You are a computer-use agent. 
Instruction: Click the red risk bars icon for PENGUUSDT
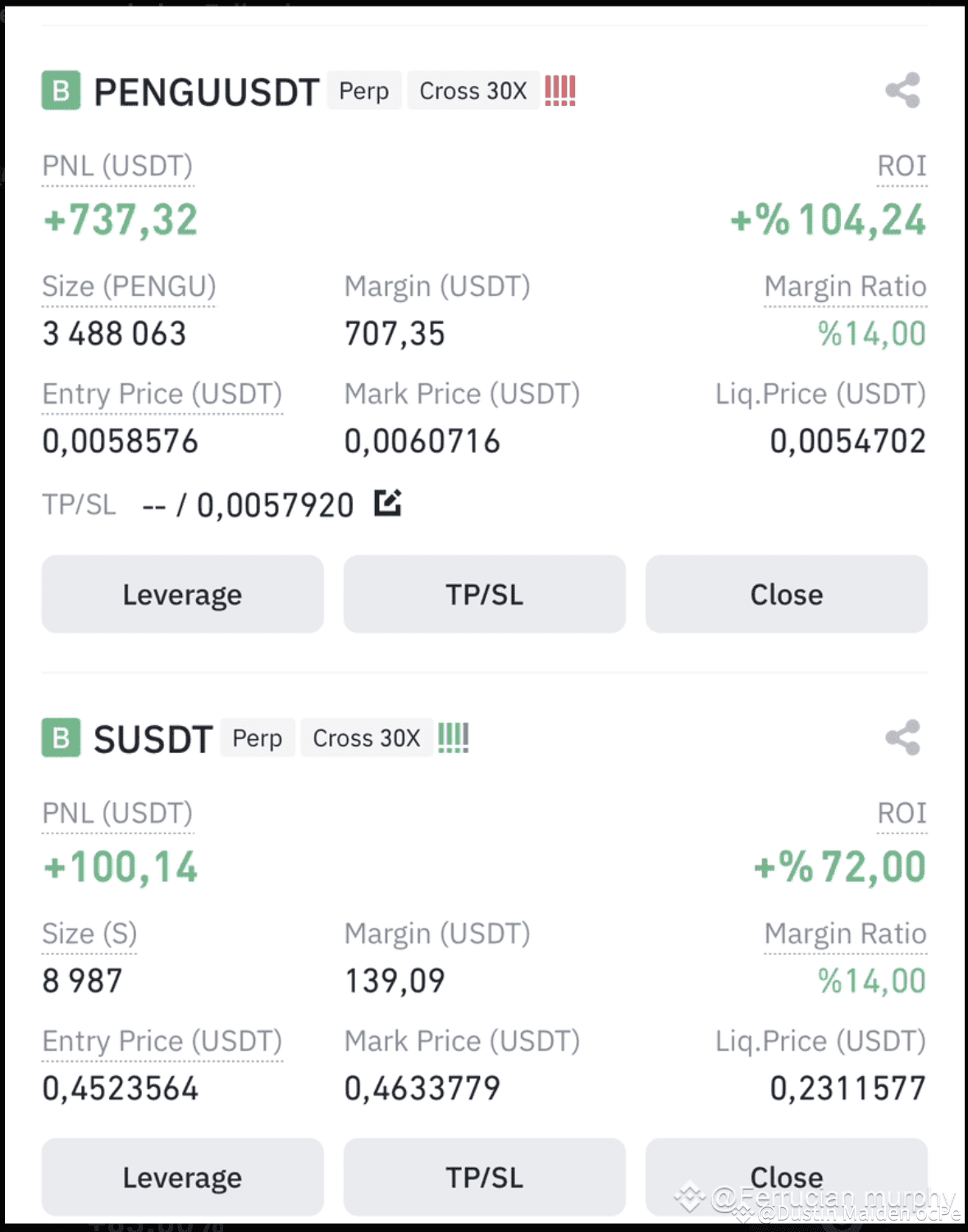click(x=559, y=90)
